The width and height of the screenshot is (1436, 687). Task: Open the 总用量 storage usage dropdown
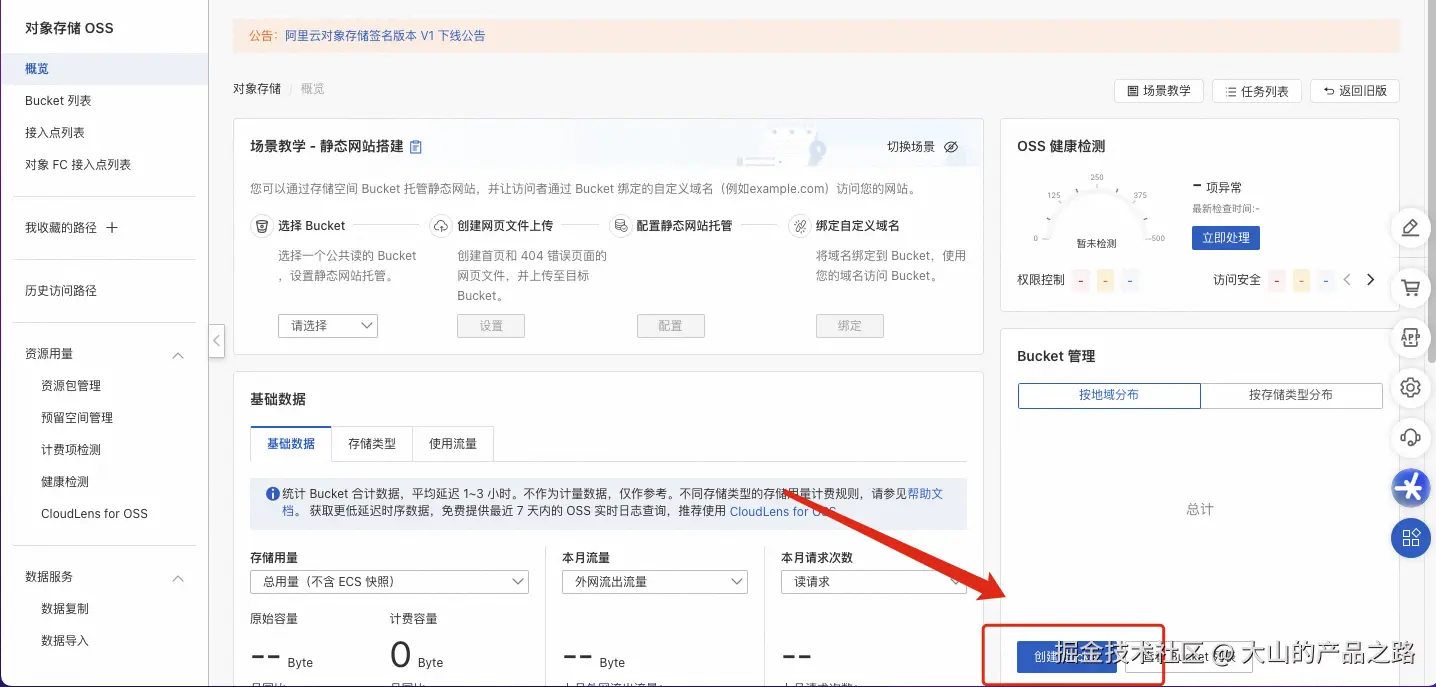(389, 581)
